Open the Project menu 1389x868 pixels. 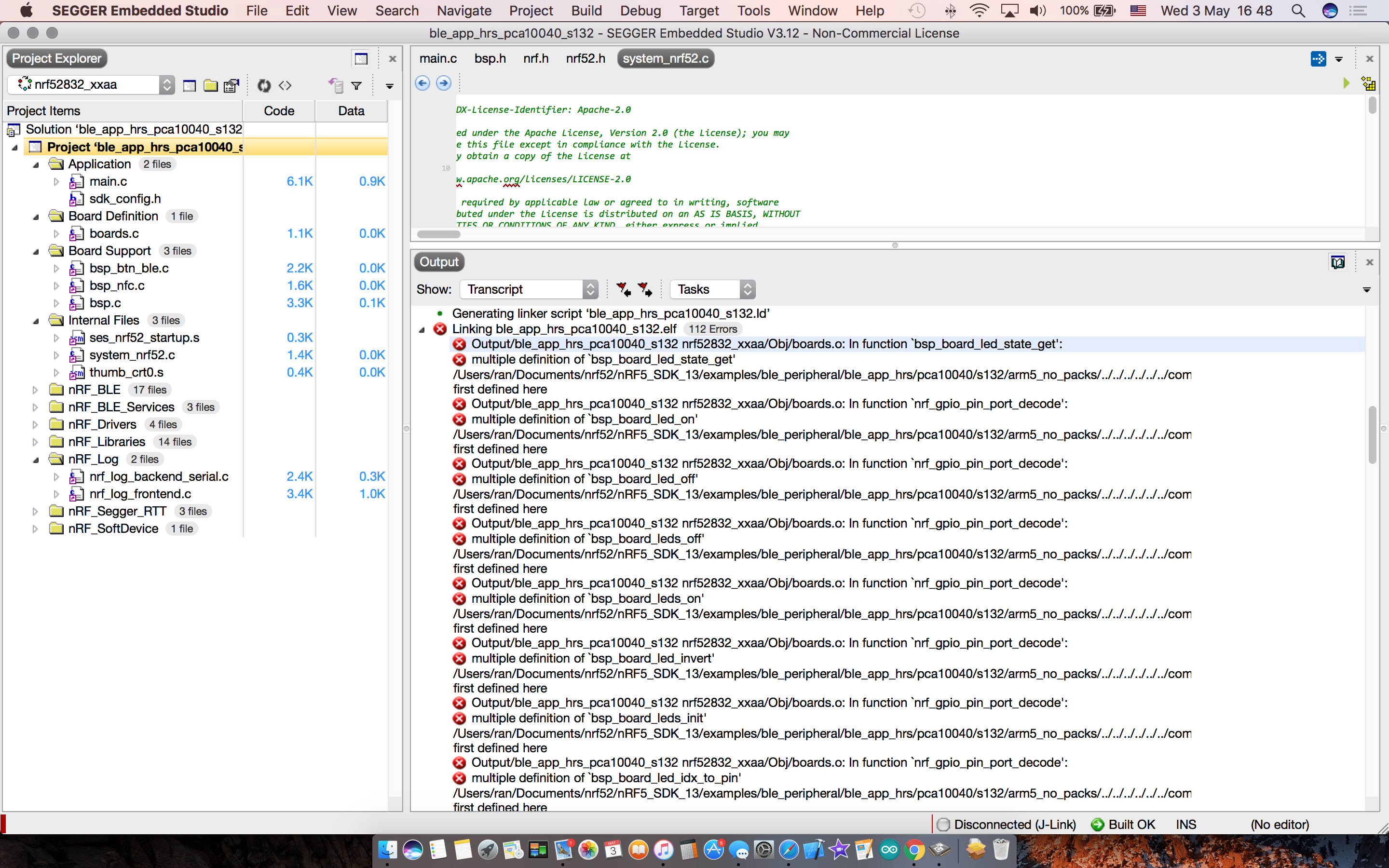click(x=531, y=11)
